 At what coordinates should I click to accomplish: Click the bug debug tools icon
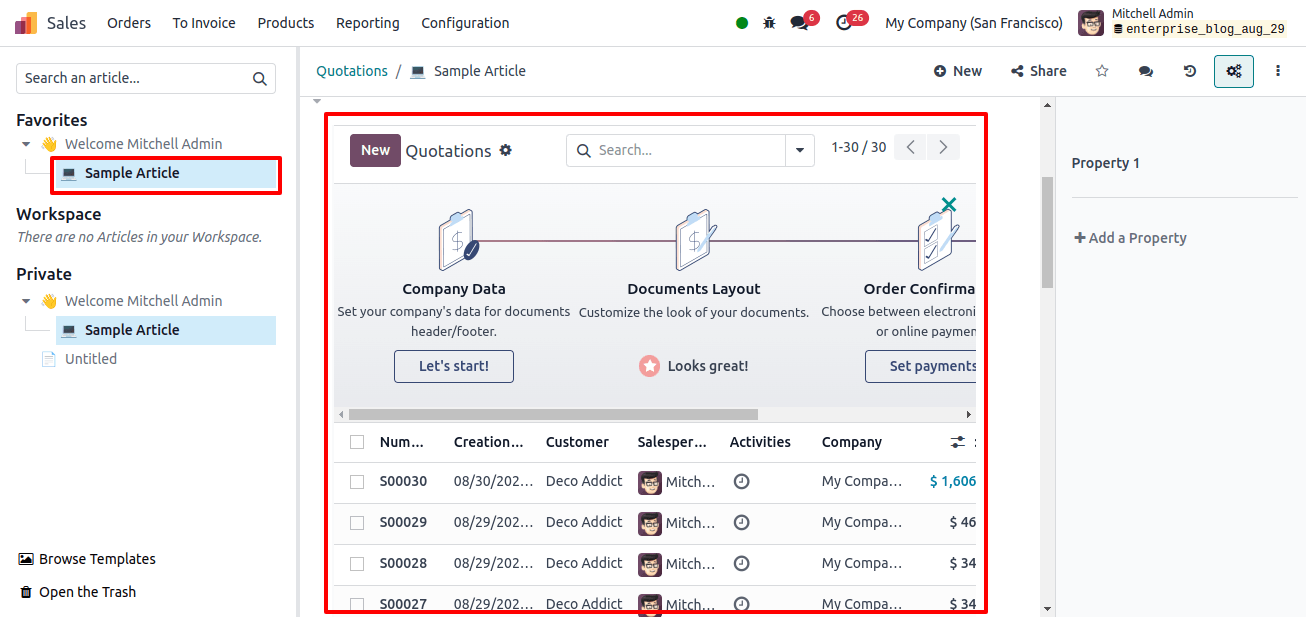click(769, 23)
